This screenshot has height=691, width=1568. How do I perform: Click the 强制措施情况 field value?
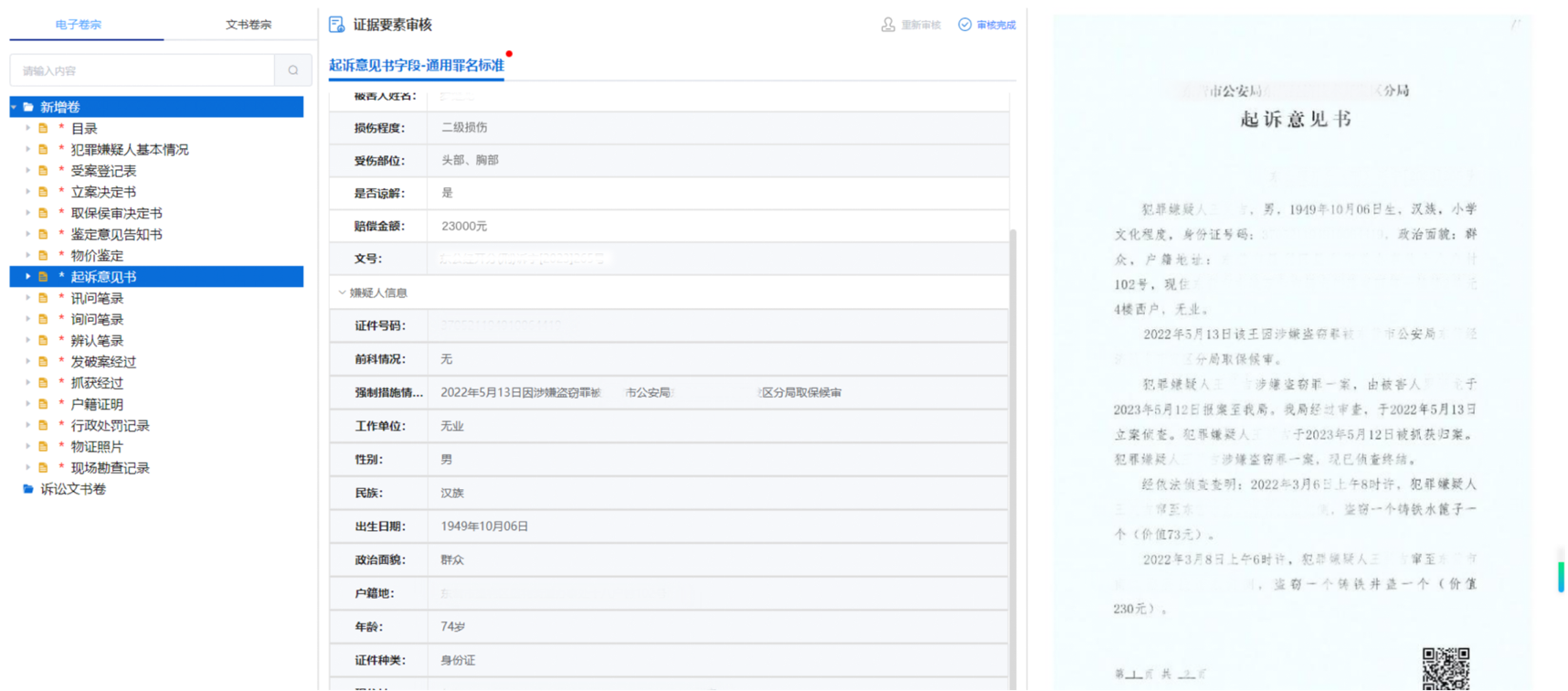(641, 392)
